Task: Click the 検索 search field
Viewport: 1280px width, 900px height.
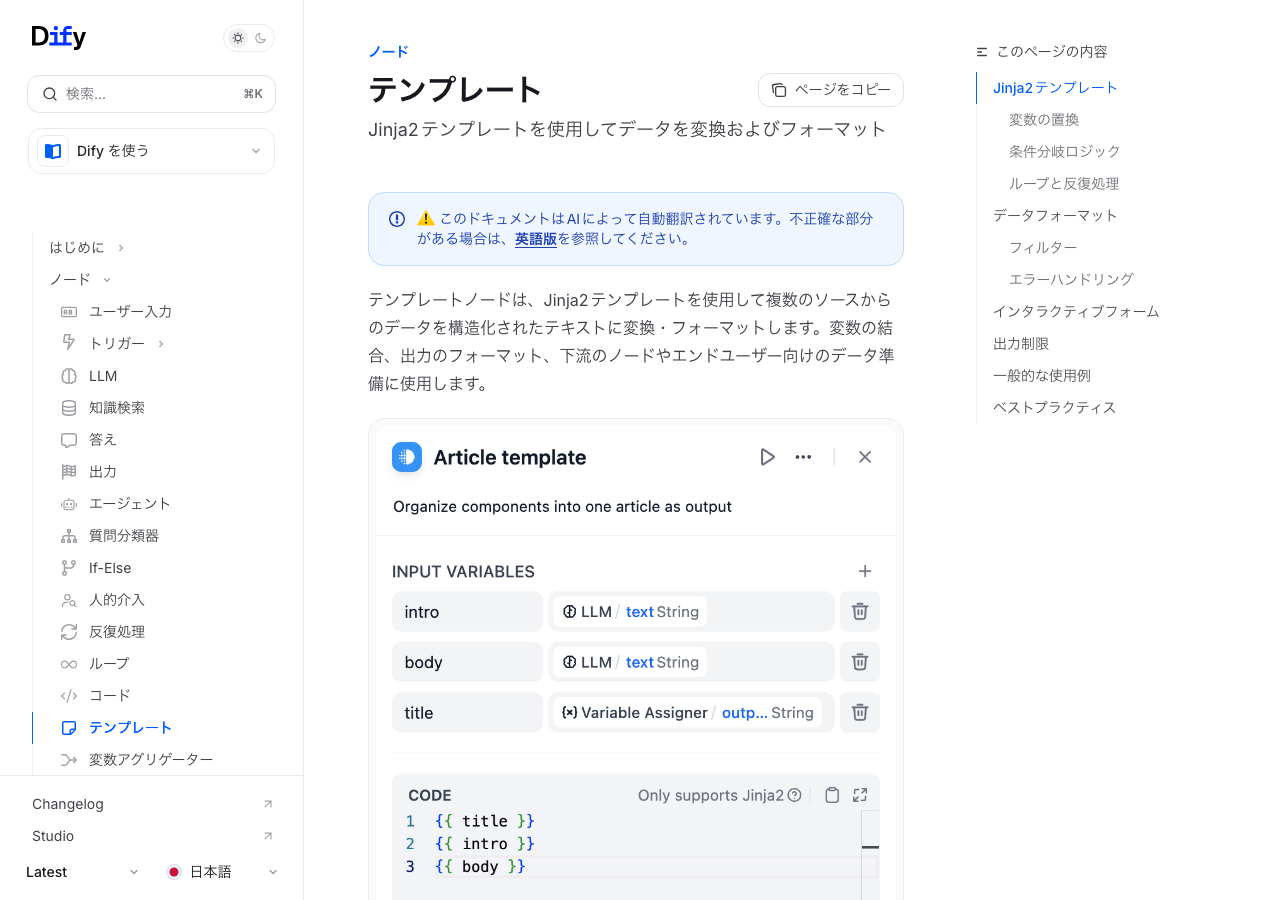Action: tap(151, 94)
